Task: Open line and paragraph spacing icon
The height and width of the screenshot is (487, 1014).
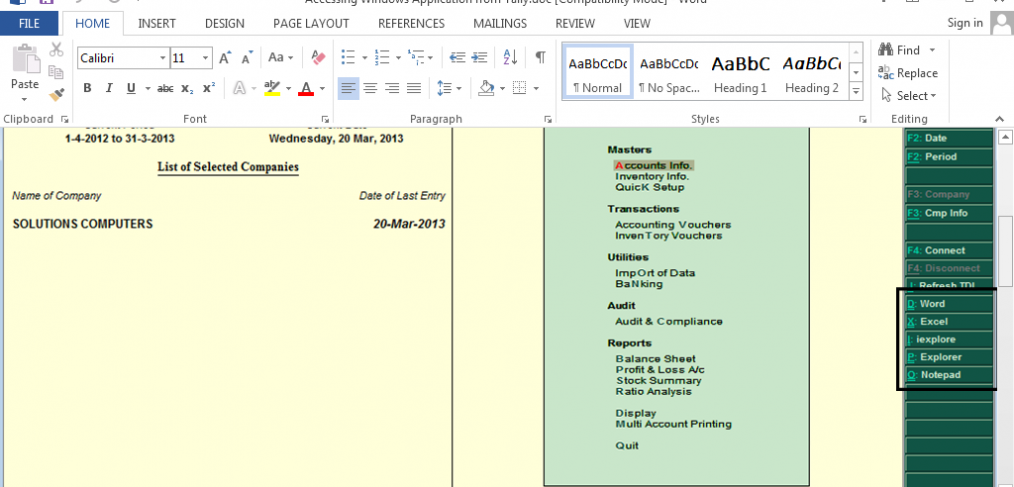Action: (x=444, y=88)
